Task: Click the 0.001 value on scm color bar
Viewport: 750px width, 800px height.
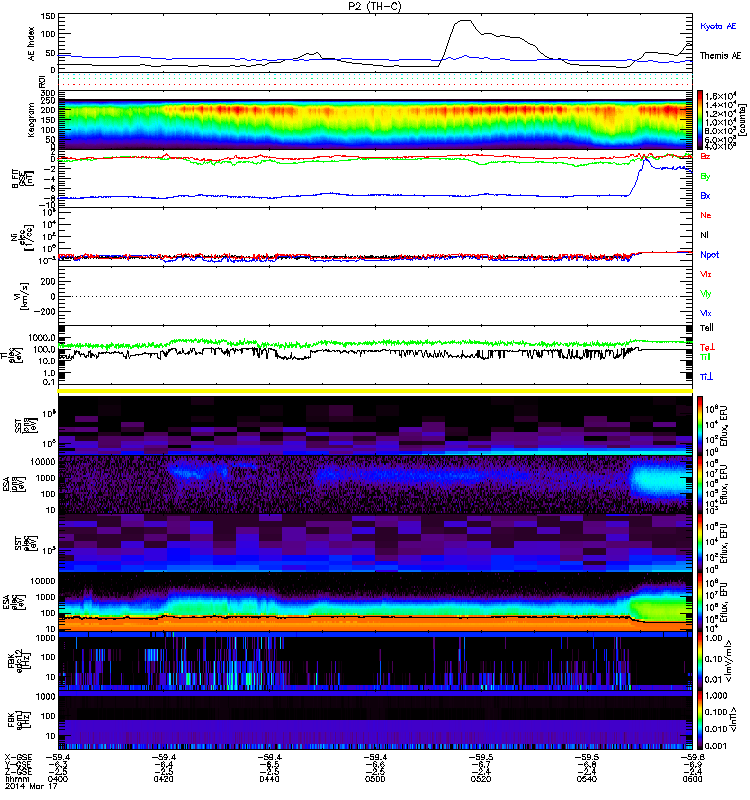Action: 716,746
